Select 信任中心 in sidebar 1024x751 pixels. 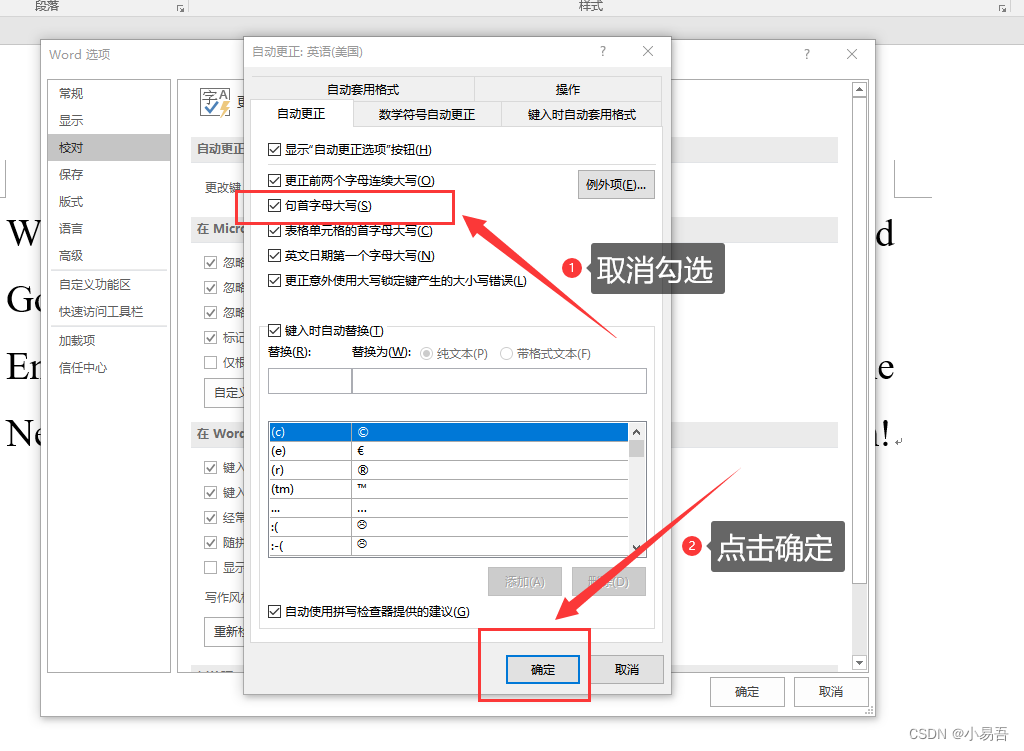click(108, 368)
